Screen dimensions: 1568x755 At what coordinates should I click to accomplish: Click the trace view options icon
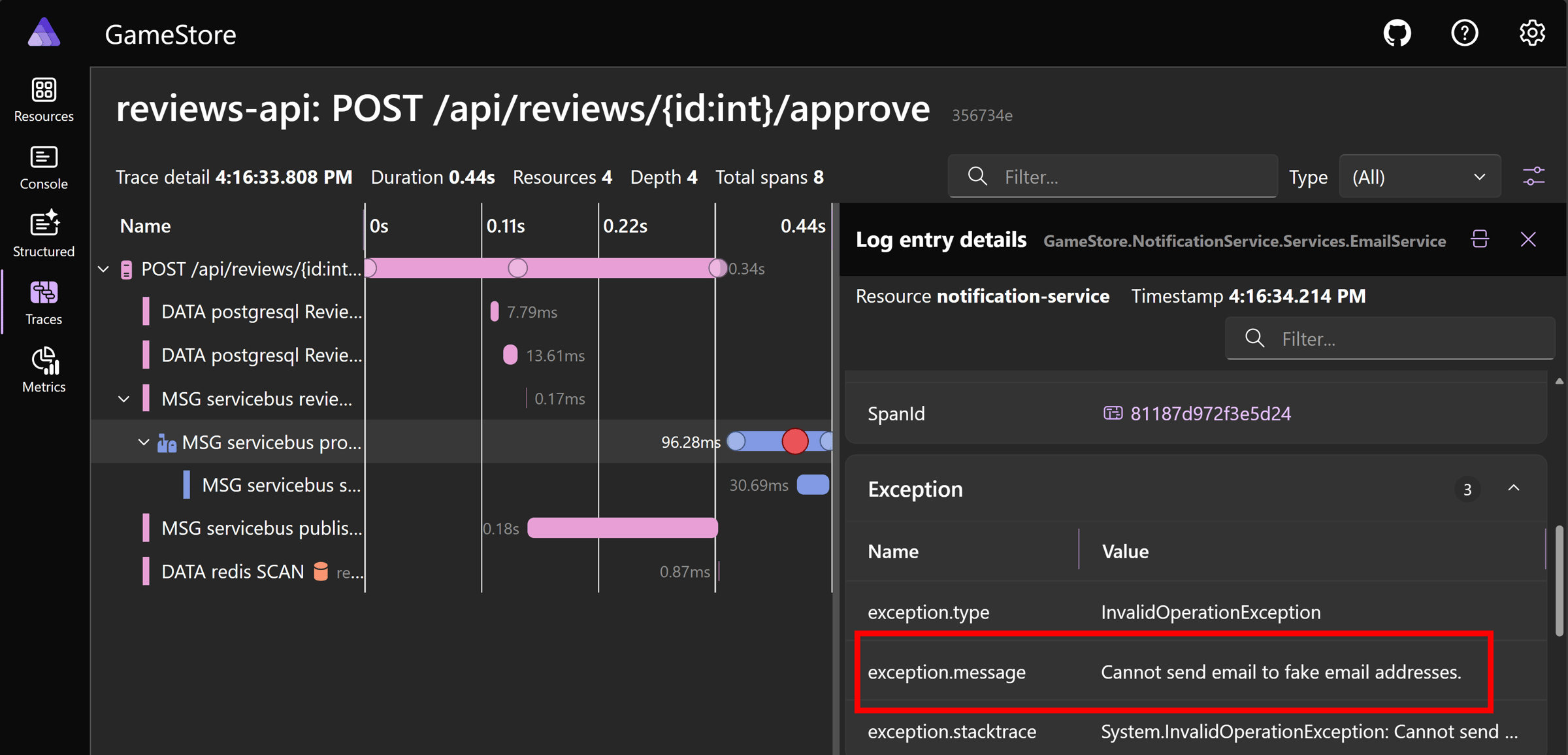[x=1533, y=177]
